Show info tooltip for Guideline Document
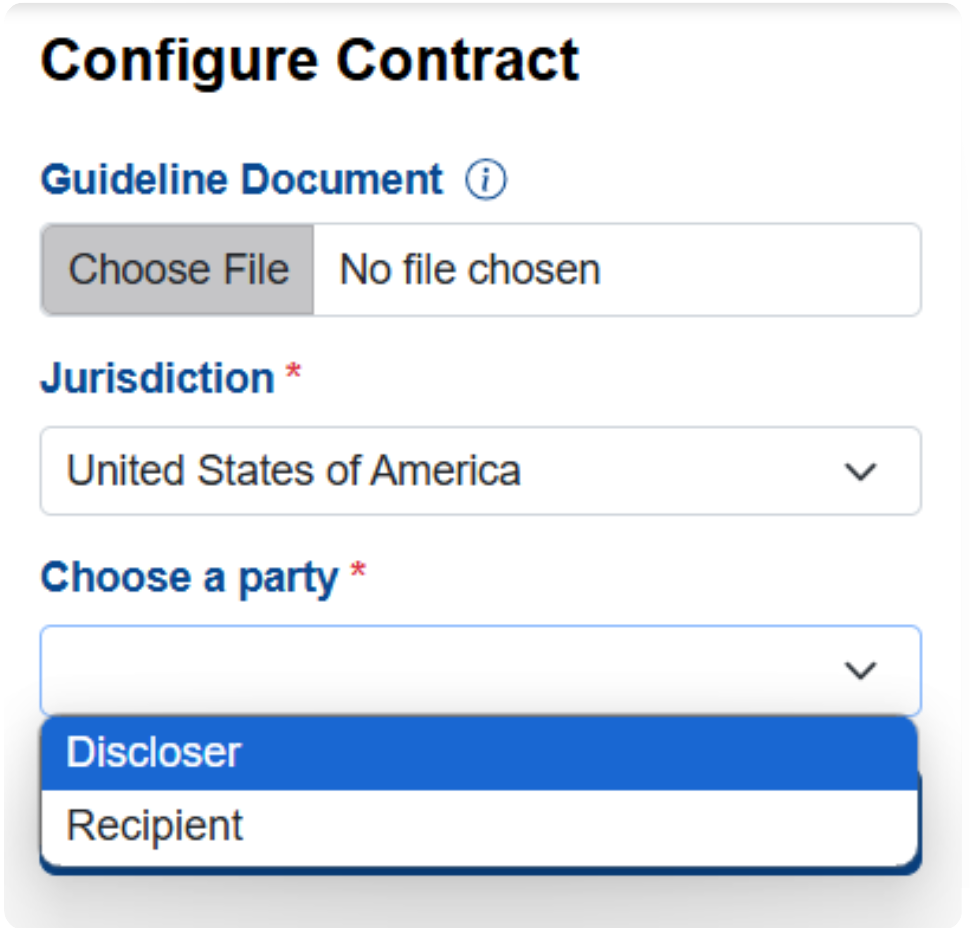The image size is (970, 930). click(x=486, y=180)
